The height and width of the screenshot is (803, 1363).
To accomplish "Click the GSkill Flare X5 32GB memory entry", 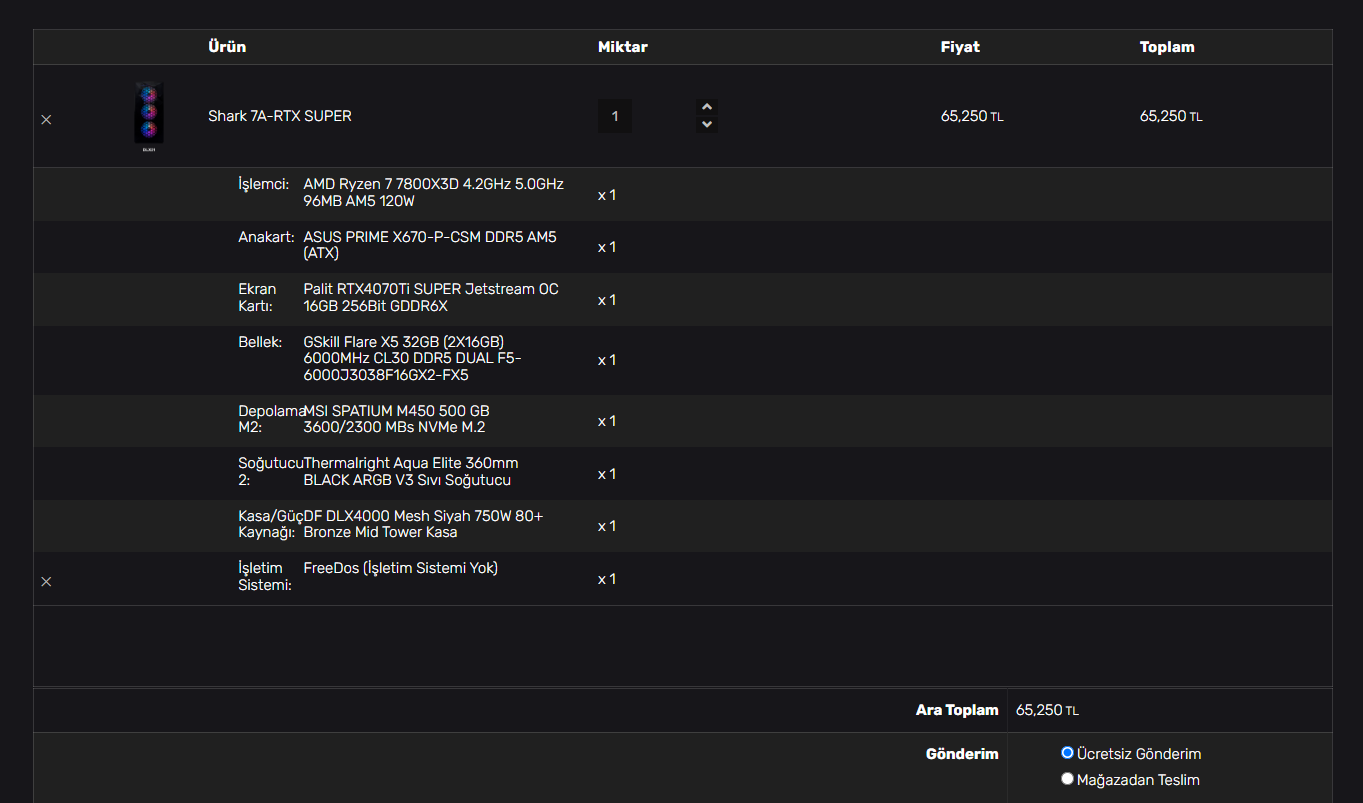I will 412,359.
